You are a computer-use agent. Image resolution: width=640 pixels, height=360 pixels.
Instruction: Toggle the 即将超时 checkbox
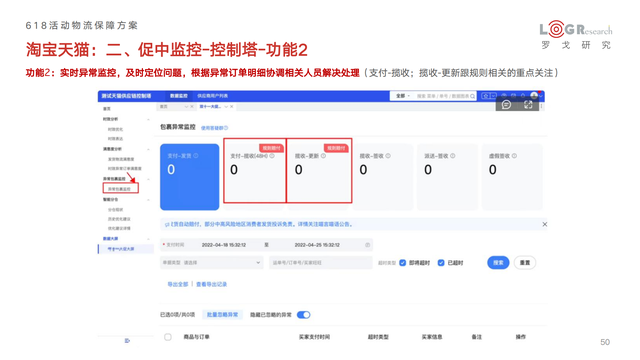tap(402, 262)
